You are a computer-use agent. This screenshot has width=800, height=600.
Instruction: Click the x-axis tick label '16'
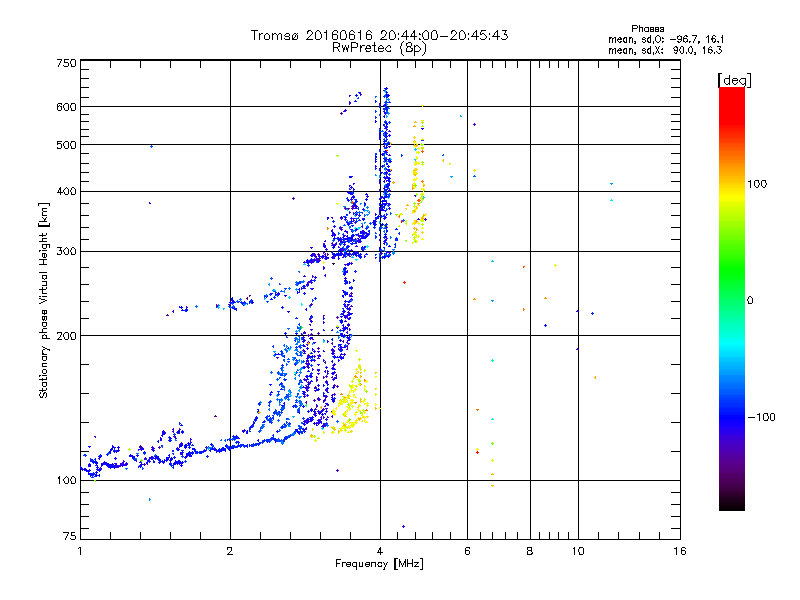(x=680, y=551)
